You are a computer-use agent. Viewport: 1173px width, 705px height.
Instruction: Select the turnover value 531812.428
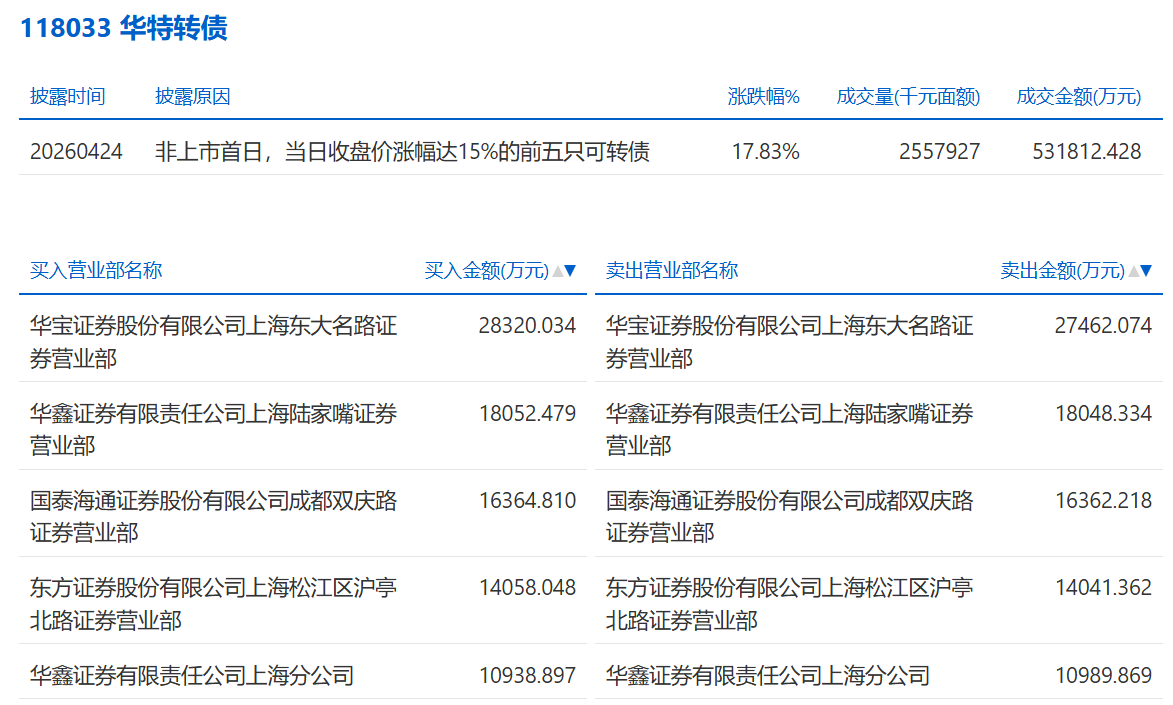[1087, 152]
